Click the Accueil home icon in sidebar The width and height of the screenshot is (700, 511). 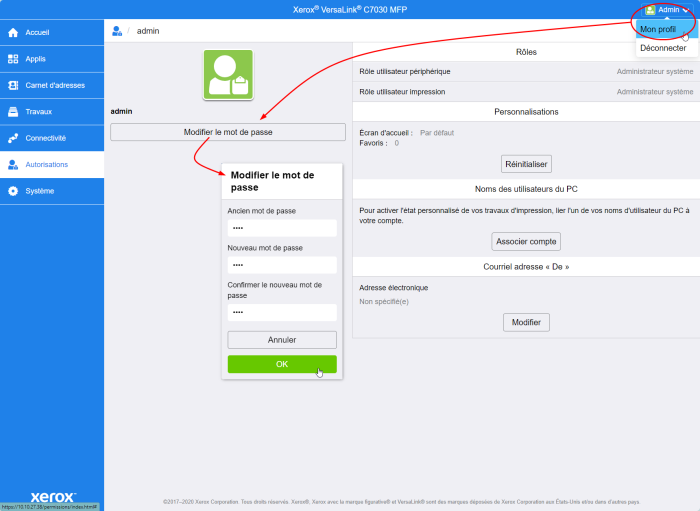coord(13,33)
